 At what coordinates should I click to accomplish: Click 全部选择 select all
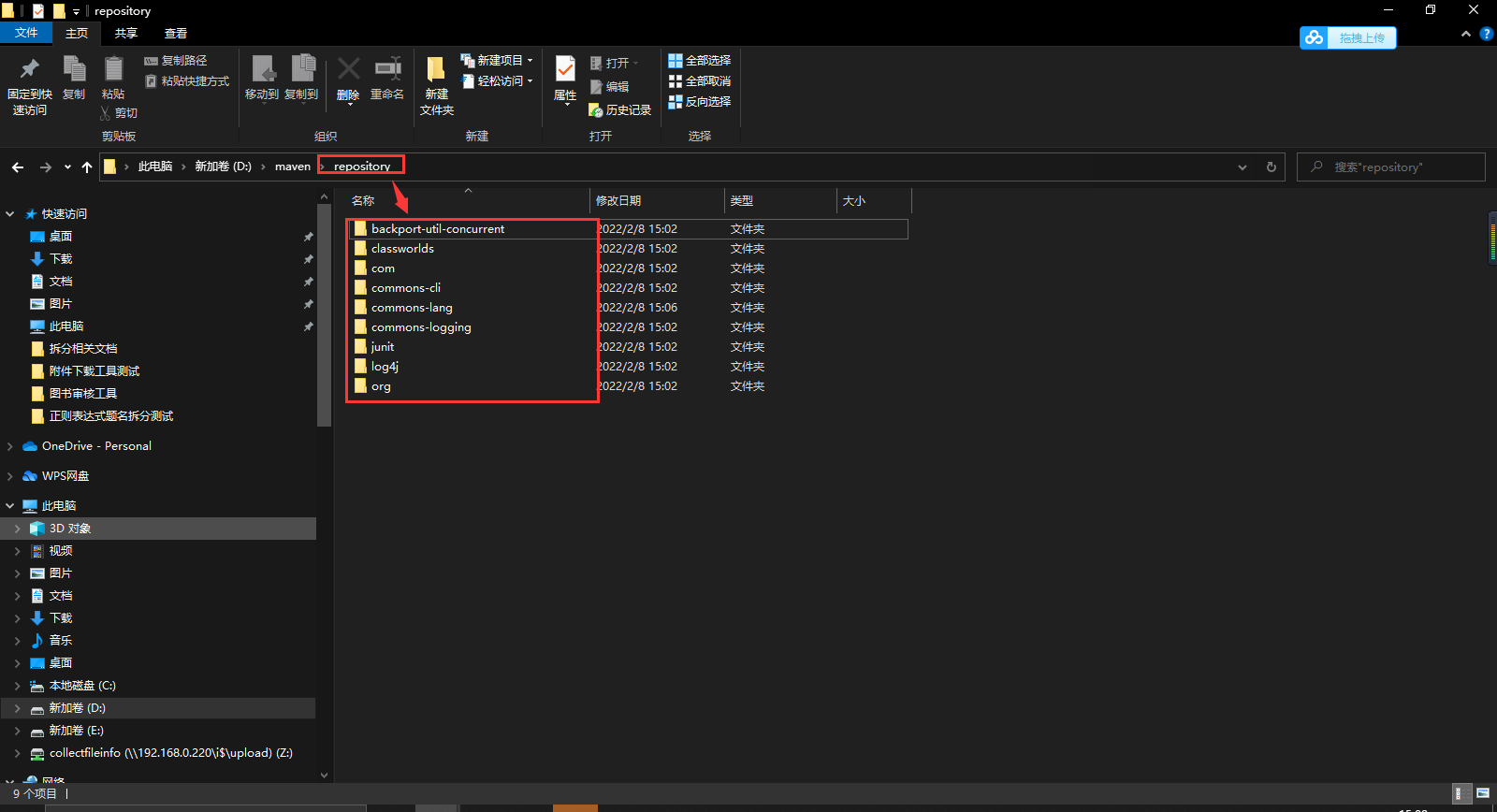point(699,61)
